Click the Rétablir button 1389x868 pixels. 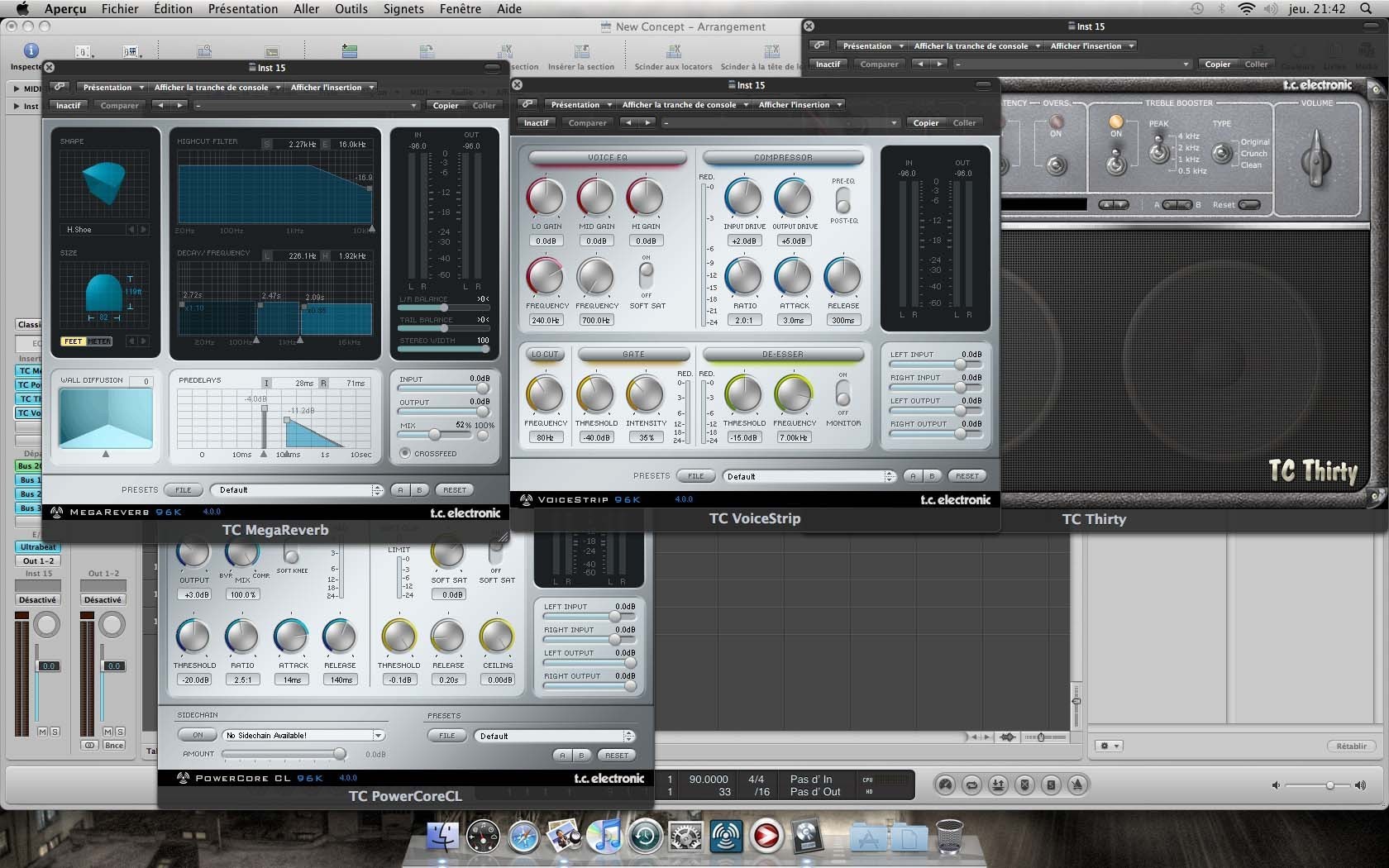1351,746
